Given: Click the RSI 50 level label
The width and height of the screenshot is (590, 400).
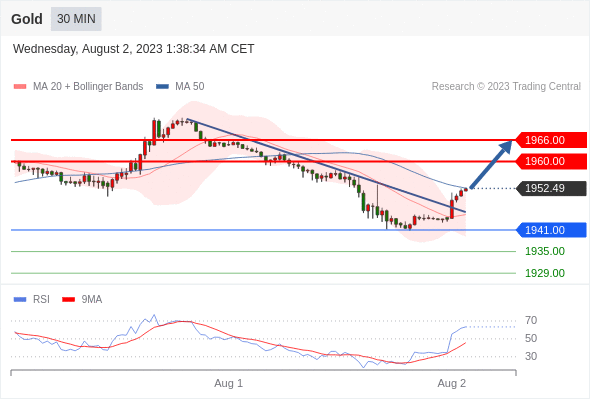Looking at the screenshot, I should pyautogui.click(x=531, y=338).
